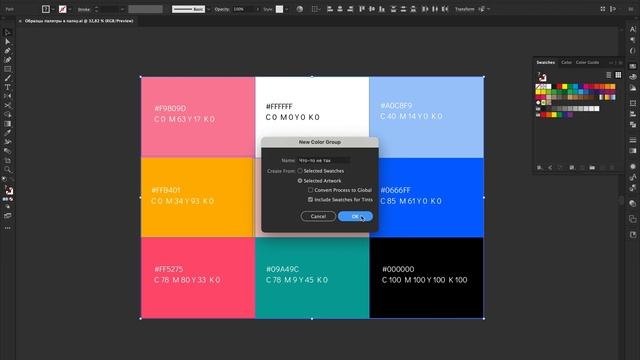Viewport: 640px width, 360px height.
Task: Open Arrange Documents icon at top right
Action: (x=603, y=9)
